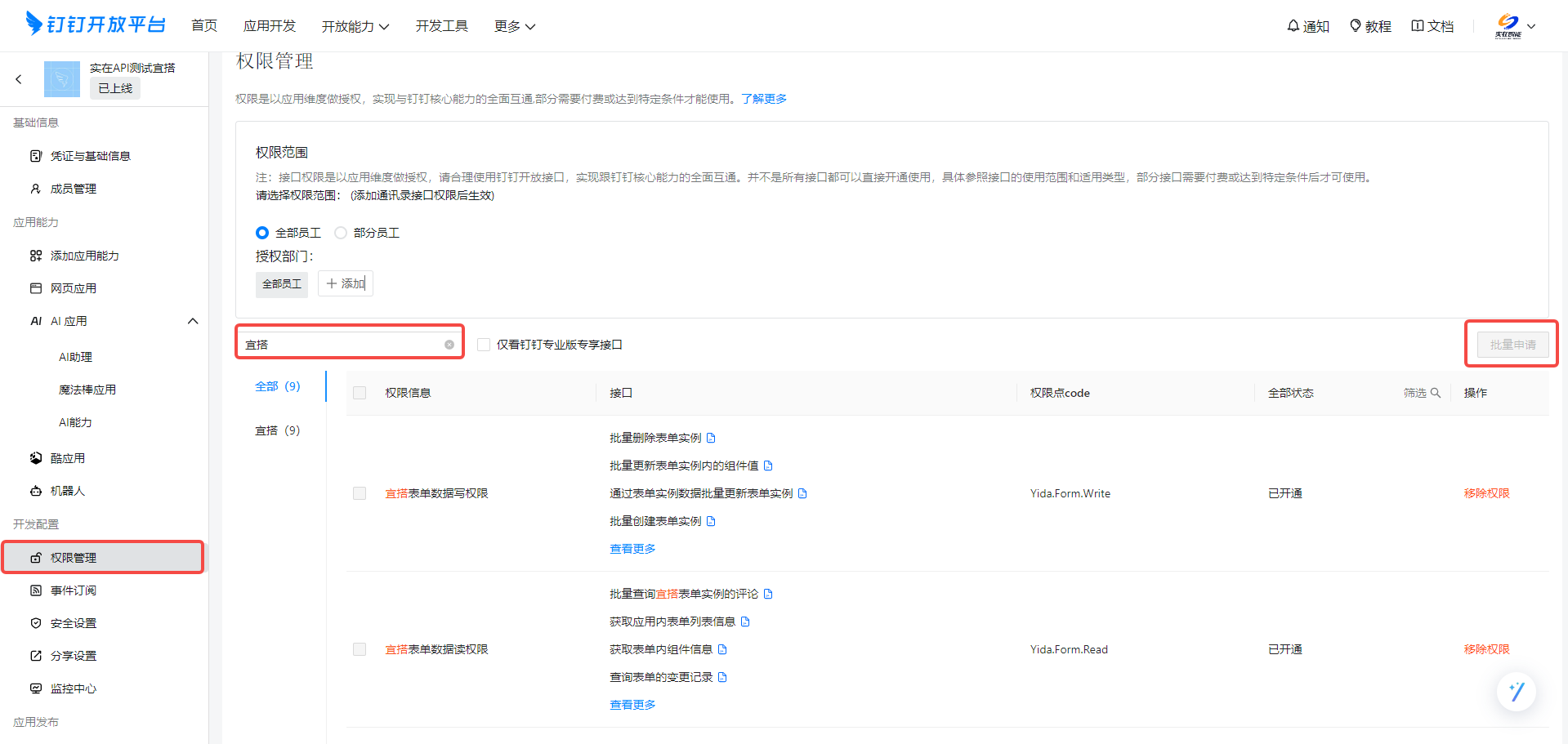Click the back arrow beside app name
This screenshot has width=1568, height=744.
click(19, 79)
